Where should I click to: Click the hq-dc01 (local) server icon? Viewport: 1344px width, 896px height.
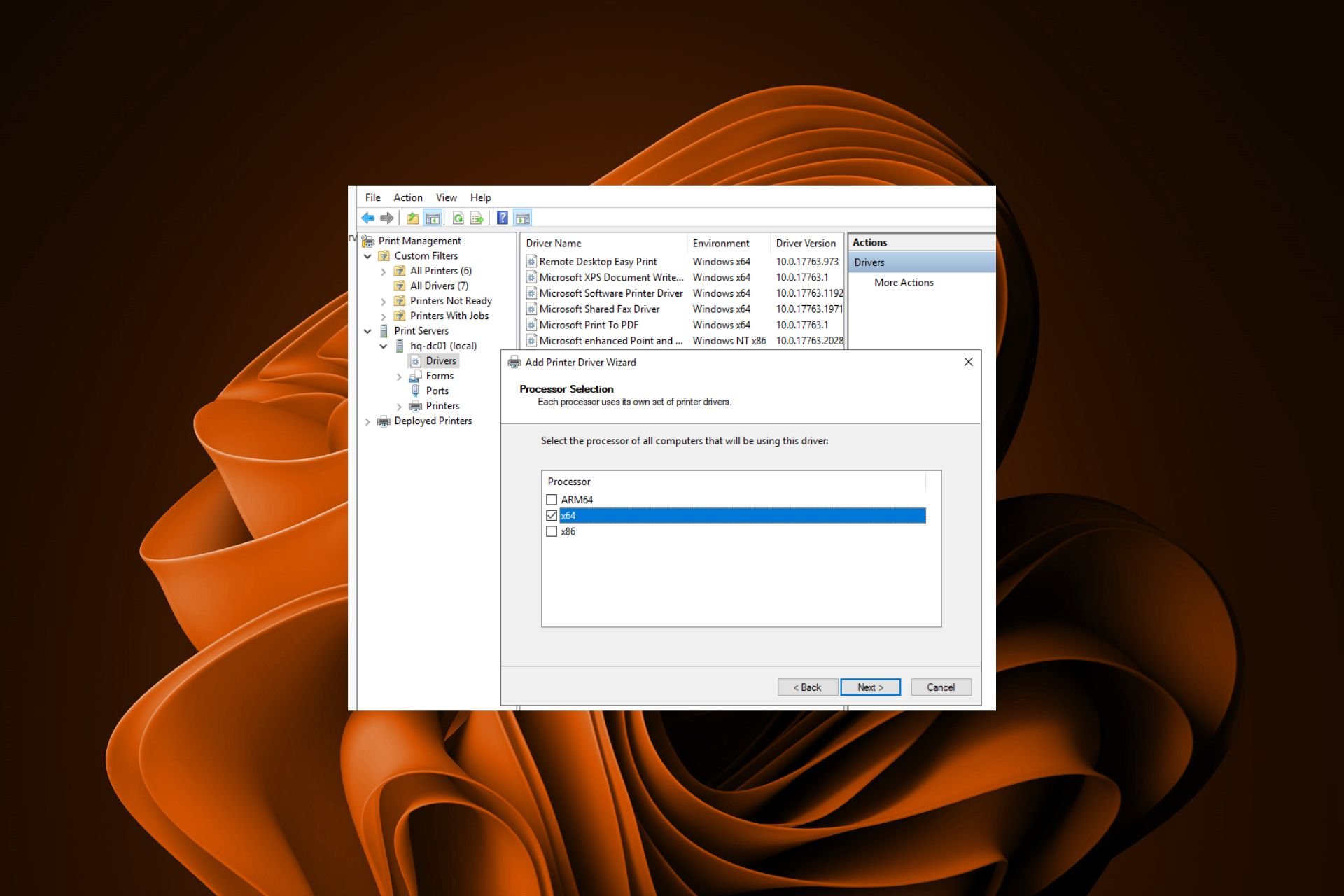[x=400, y=346]
